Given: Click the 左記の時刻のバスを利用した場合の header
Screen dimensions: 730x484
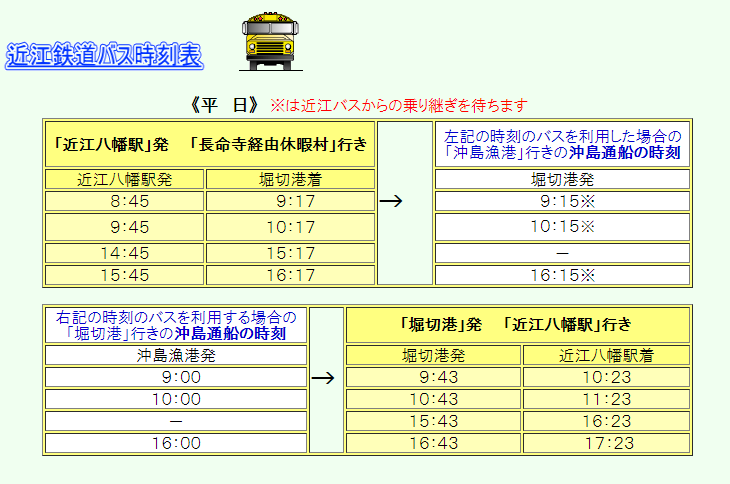Looking at the screenshot, I should click(562, 144).
